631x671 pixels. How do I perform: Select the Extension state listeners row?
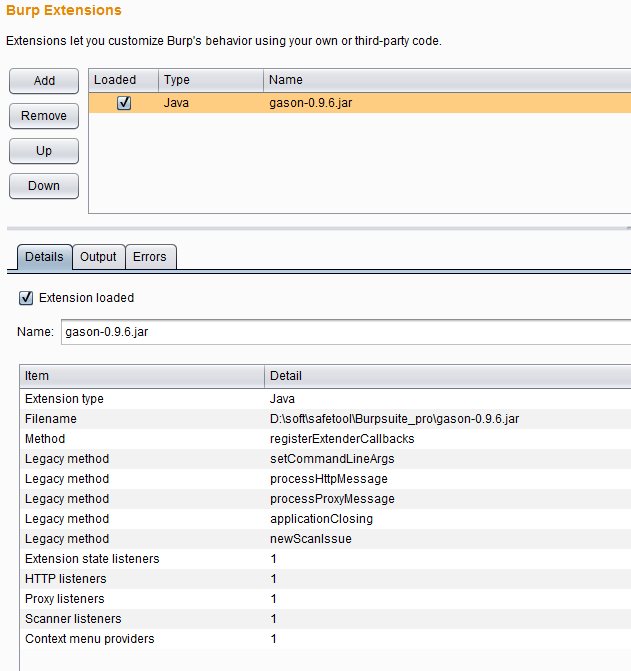pos(326,559)
